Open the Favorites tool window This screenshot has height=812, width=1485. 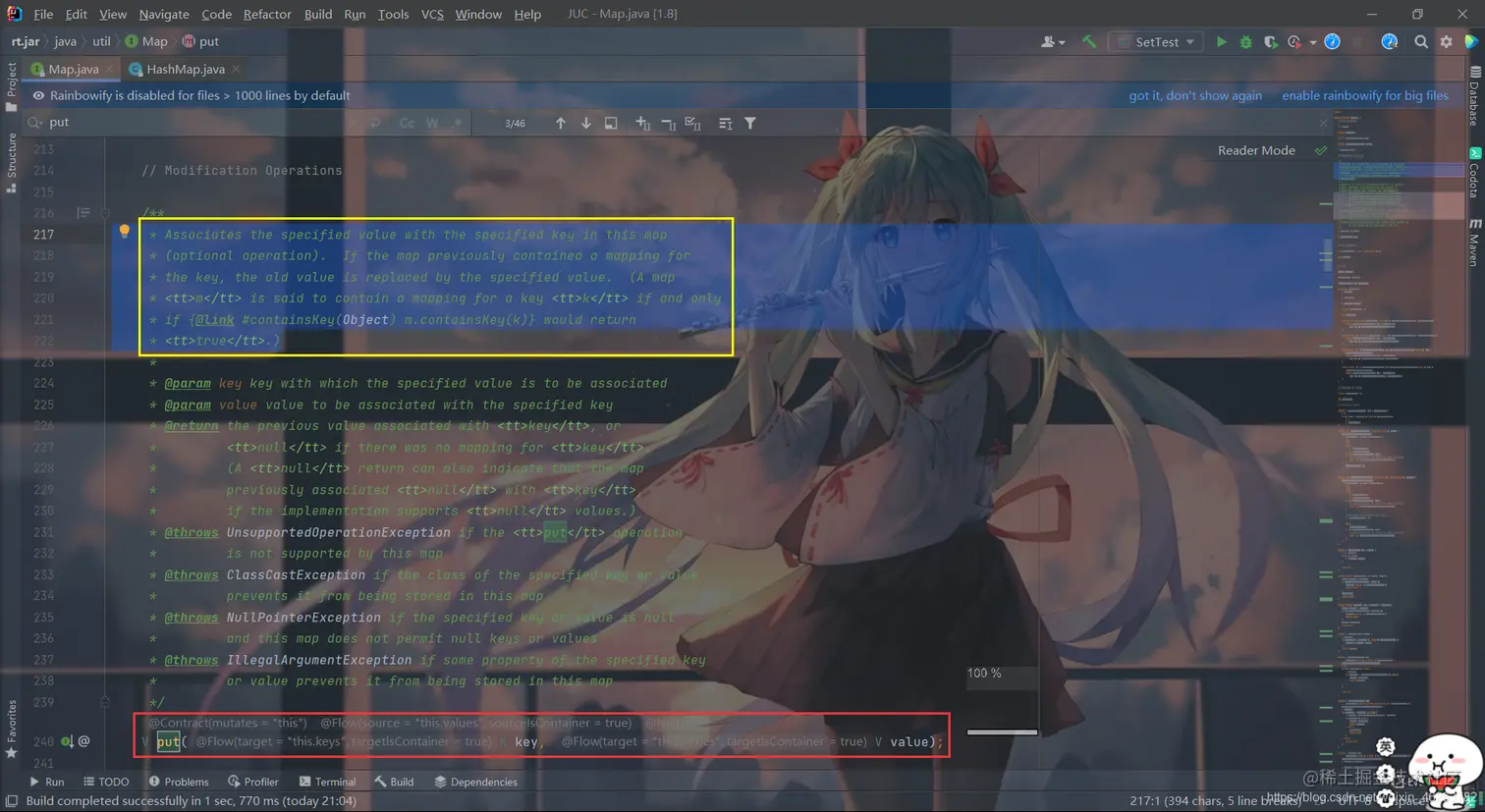11,729
